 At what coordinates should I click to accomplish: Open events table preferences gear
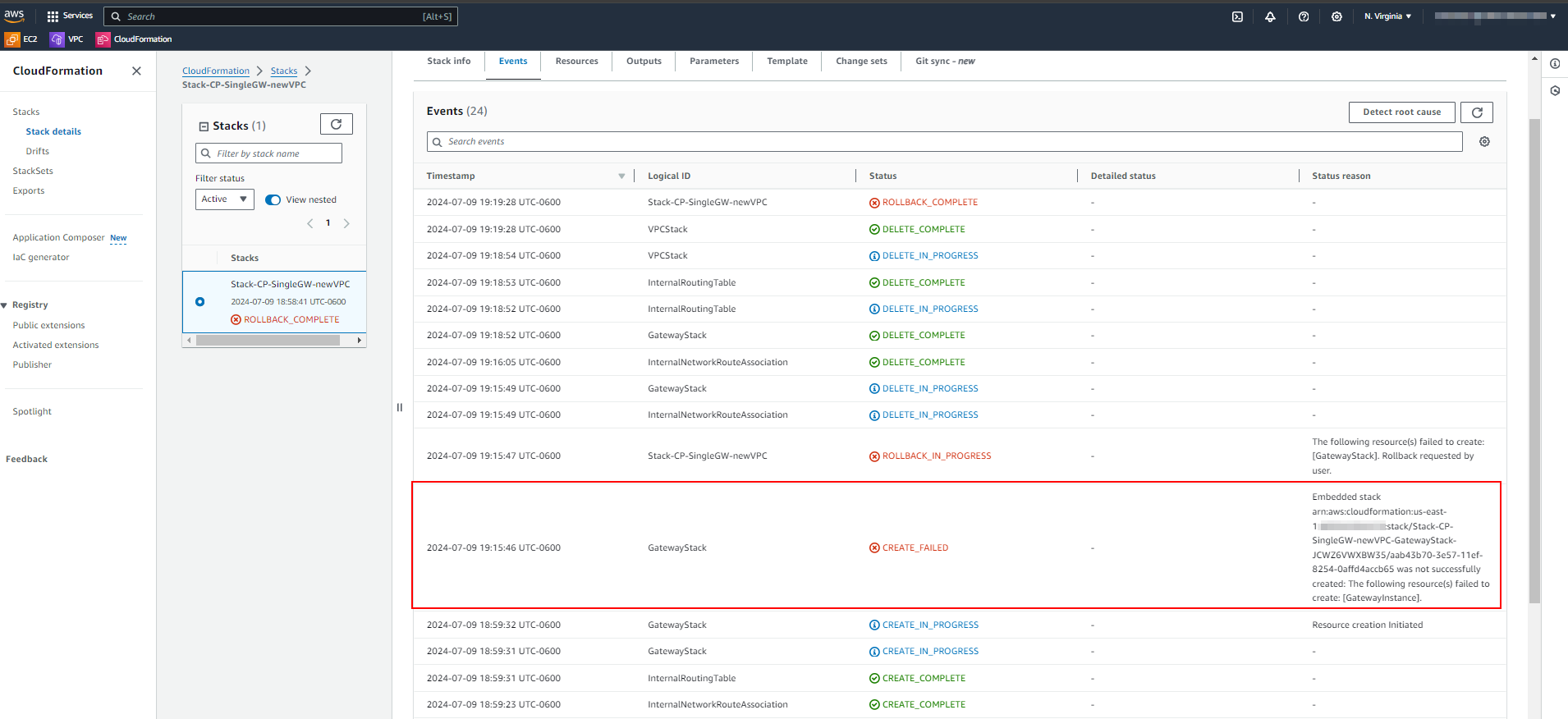coord(1484,142)
